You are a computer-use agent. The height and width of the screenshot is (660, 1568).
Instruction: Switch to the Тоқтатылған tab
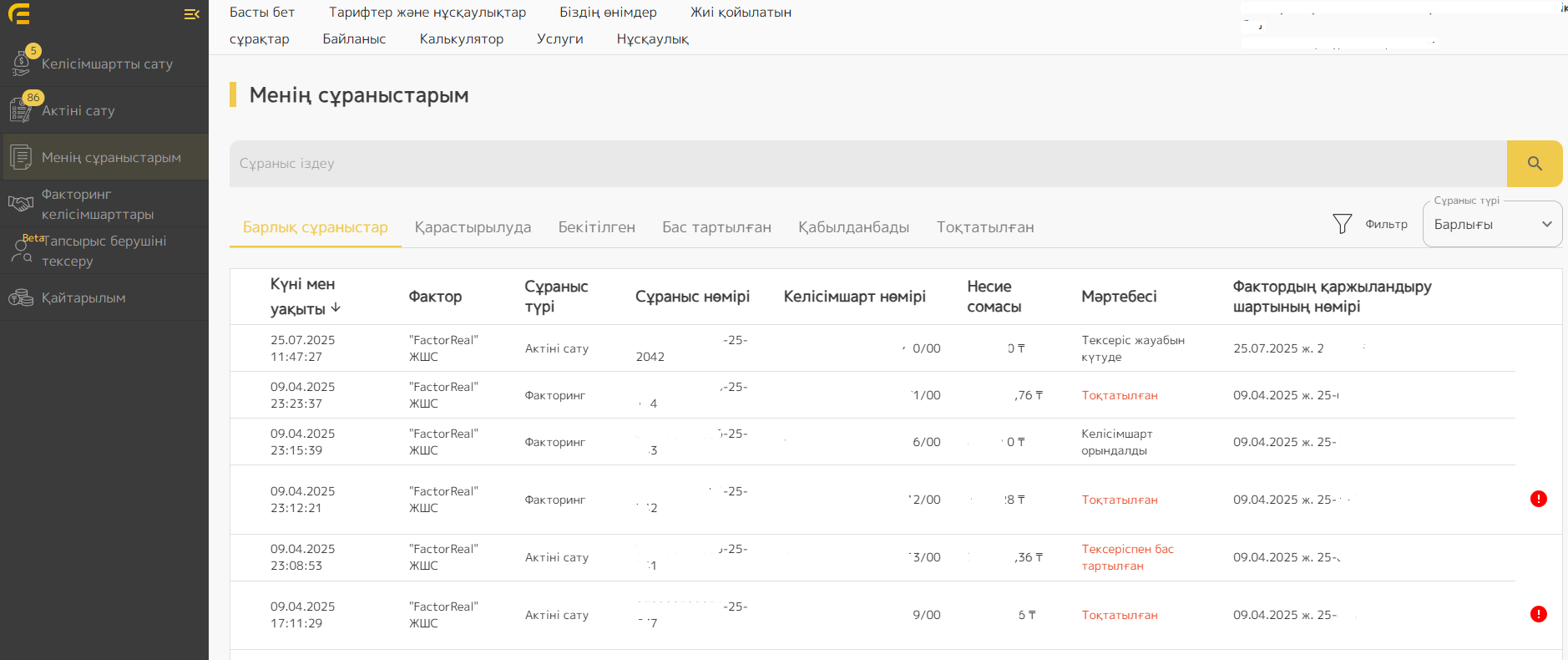point(985,227)
